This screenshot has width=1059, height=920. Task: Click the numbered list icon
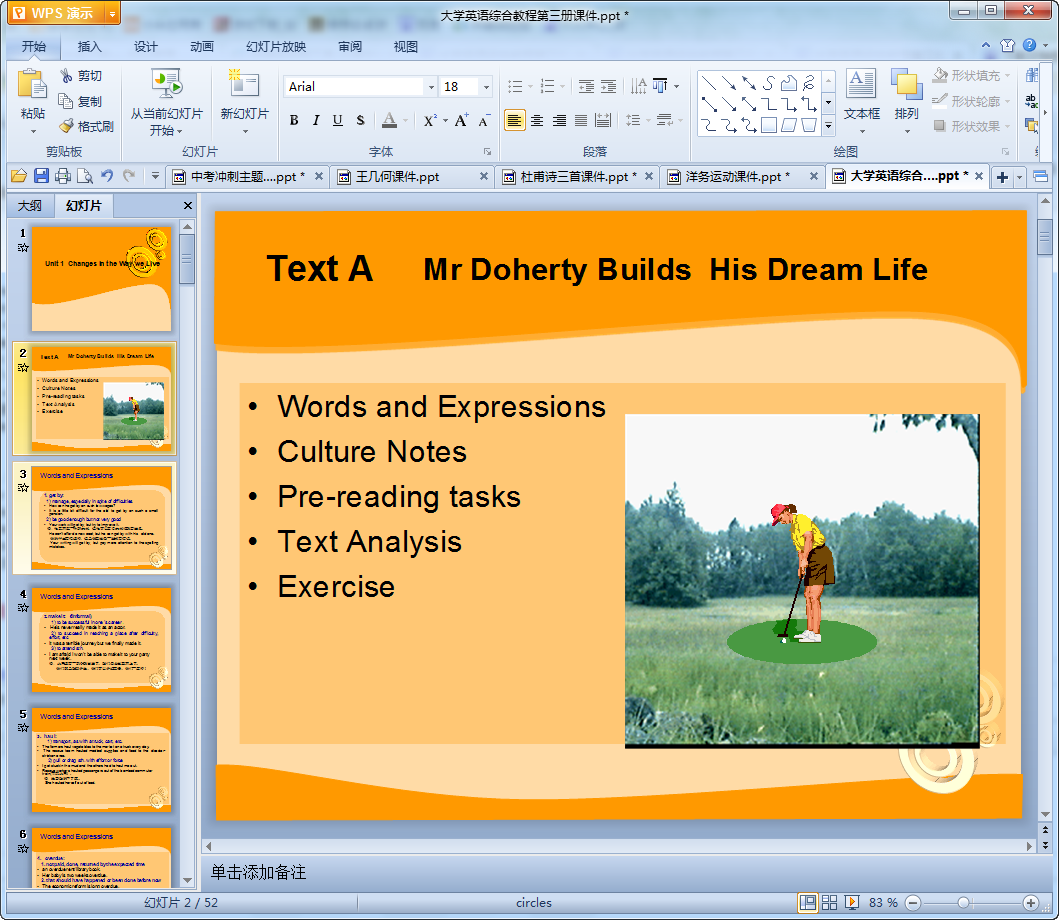click(x=548, y=86)
